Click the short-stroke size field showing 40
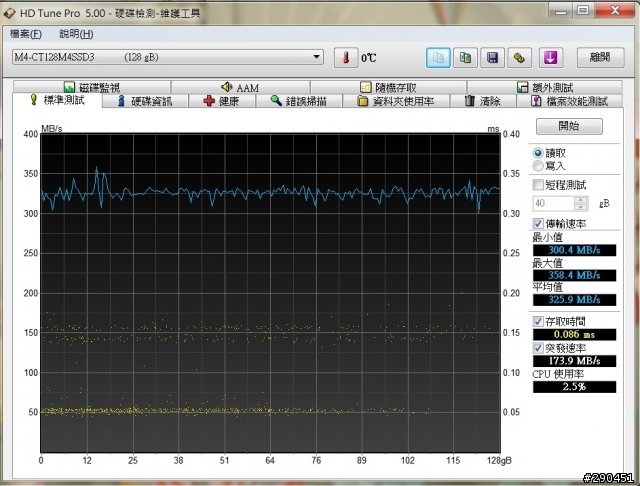640x486 pixels. (553, 203)
